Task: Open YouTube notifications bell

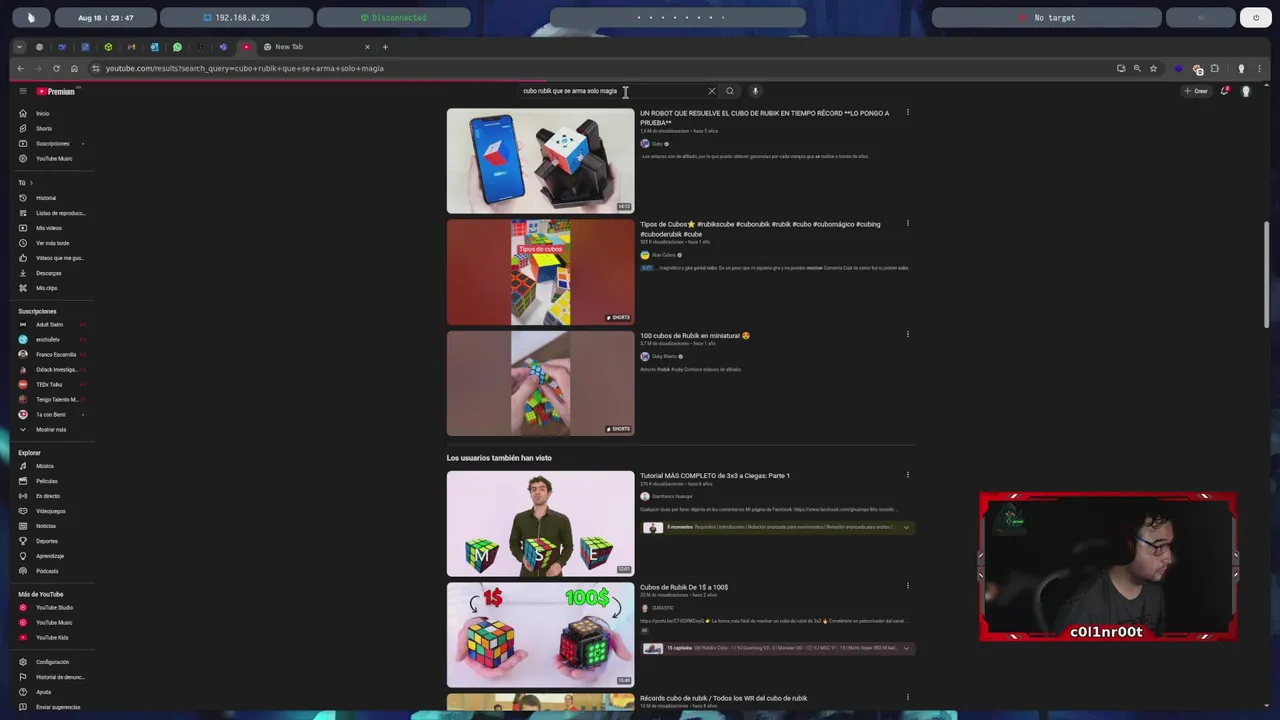Action: pos(1224,91)
